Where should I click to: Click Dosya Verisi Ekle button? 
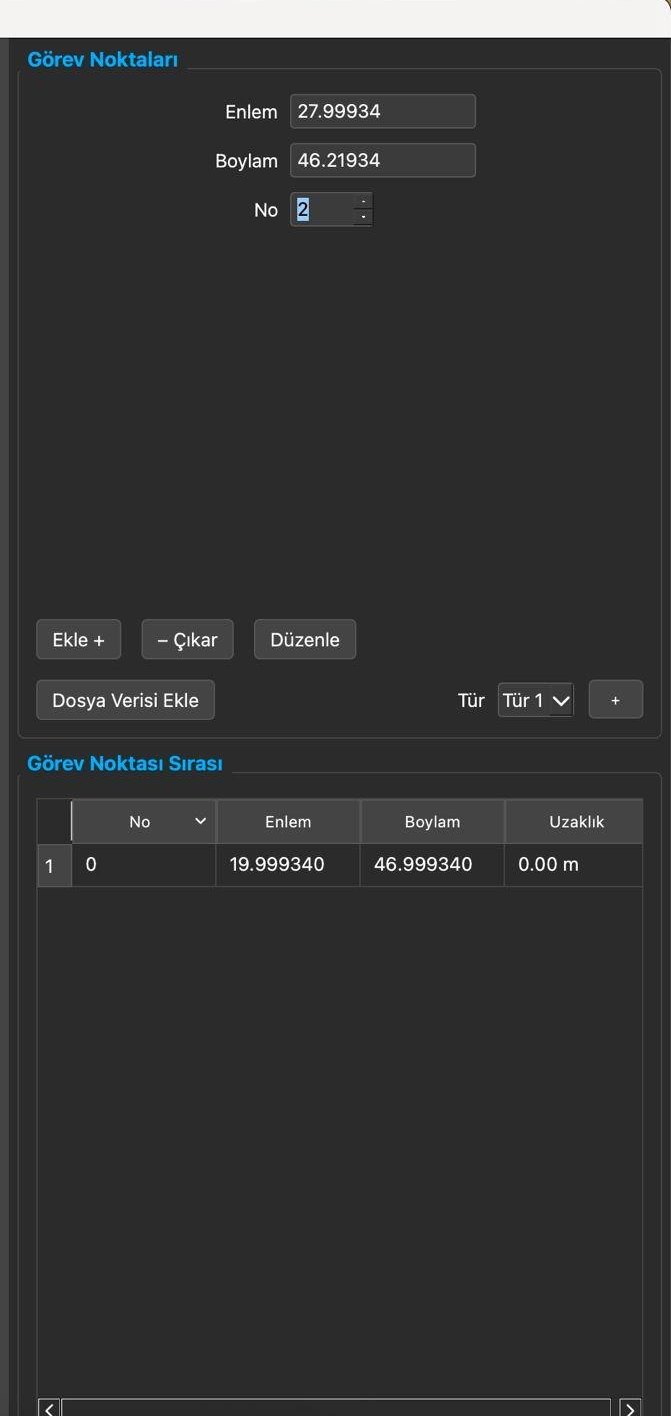click(x=125, y=700)
